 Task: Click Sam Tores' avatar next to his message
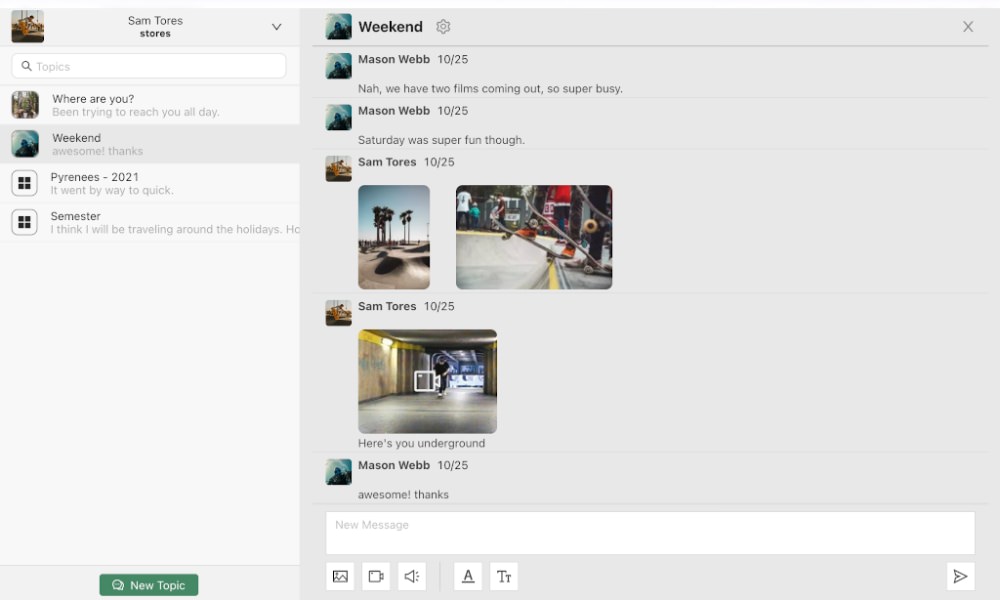pos(338,168)
